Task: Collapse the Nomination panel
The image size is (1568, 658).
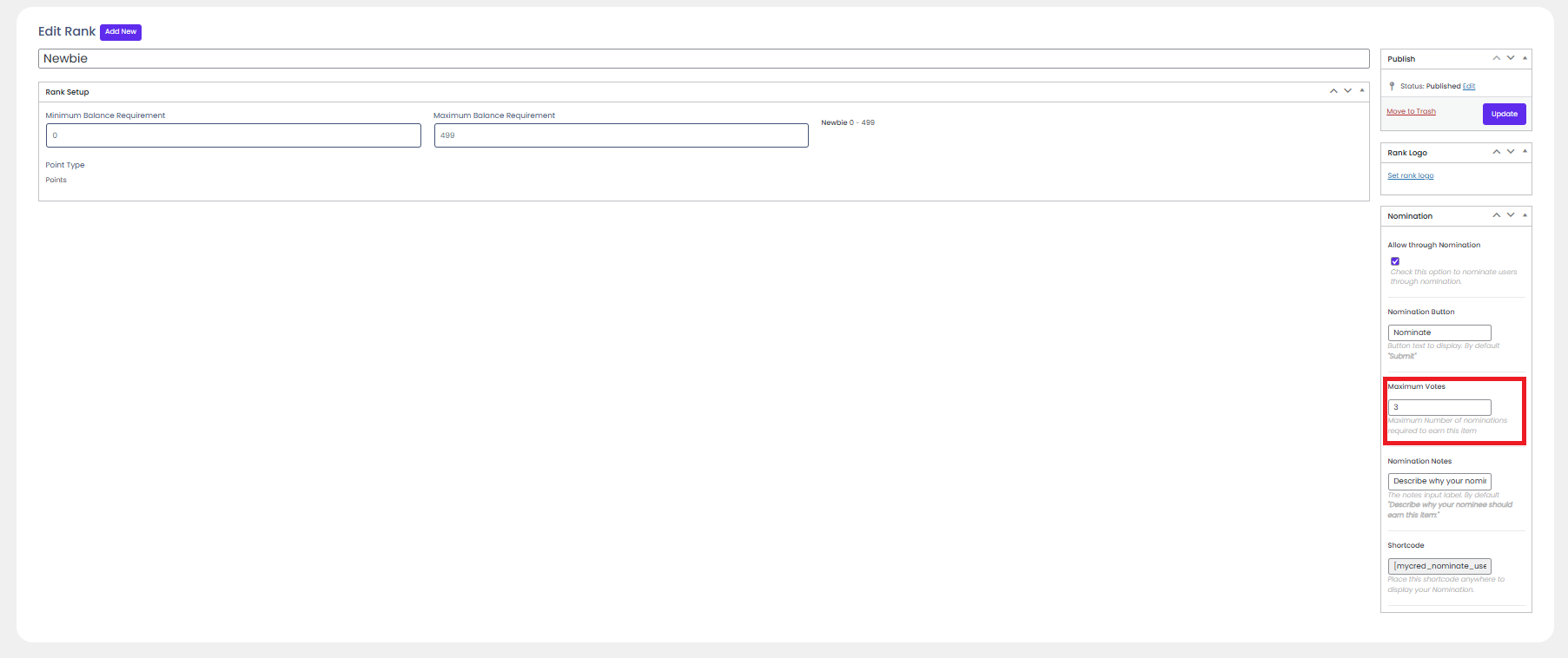Action: 1525,215
